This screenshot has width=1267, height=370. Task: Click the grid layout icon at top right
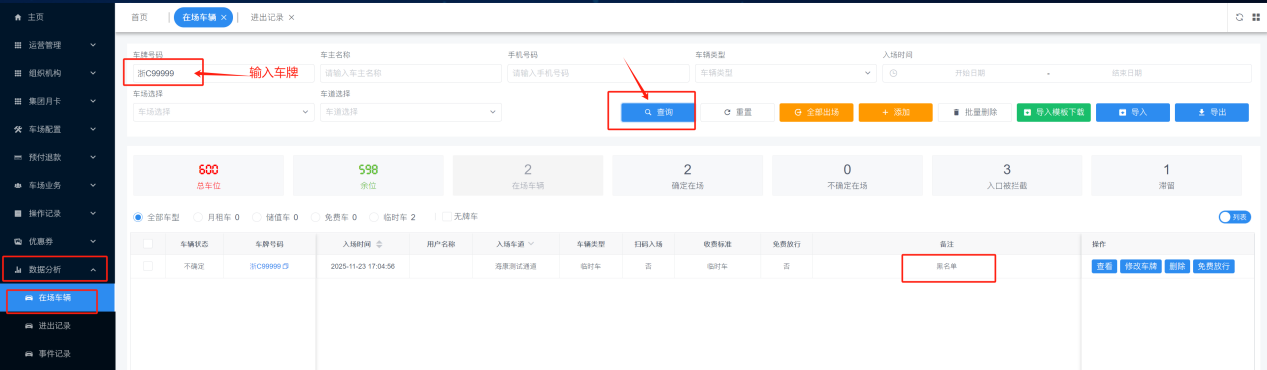pos(1255,17)
